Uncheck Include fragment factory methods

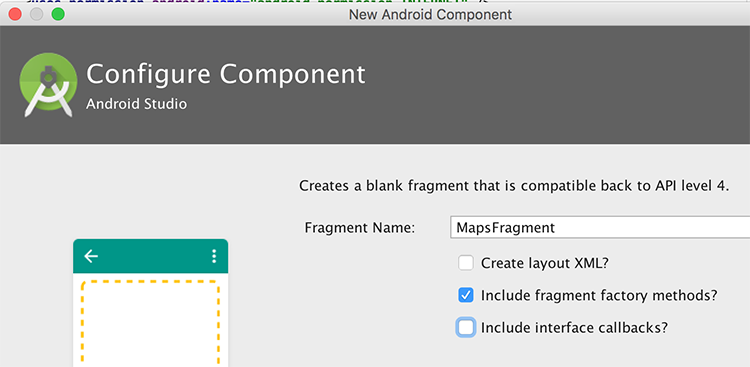click(x=466, y=295)
